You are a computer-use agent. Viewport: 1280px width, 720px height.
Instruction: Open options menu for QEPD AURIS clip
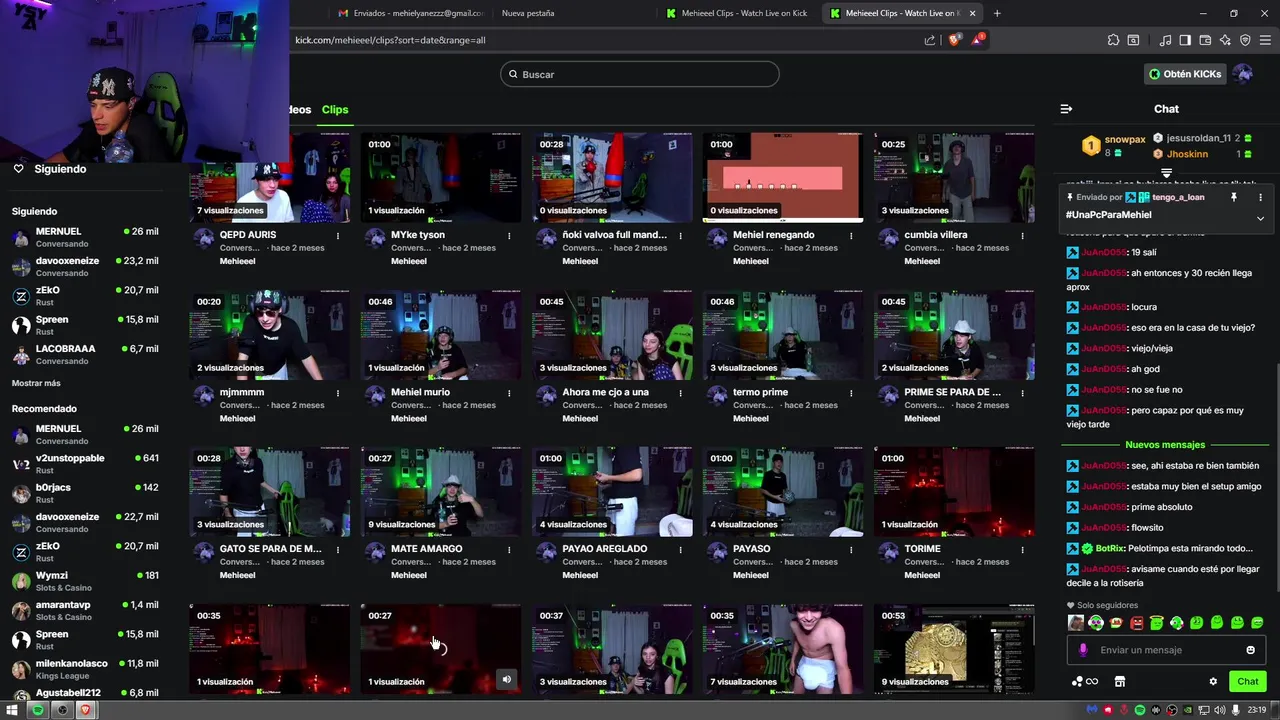point(338,236)
